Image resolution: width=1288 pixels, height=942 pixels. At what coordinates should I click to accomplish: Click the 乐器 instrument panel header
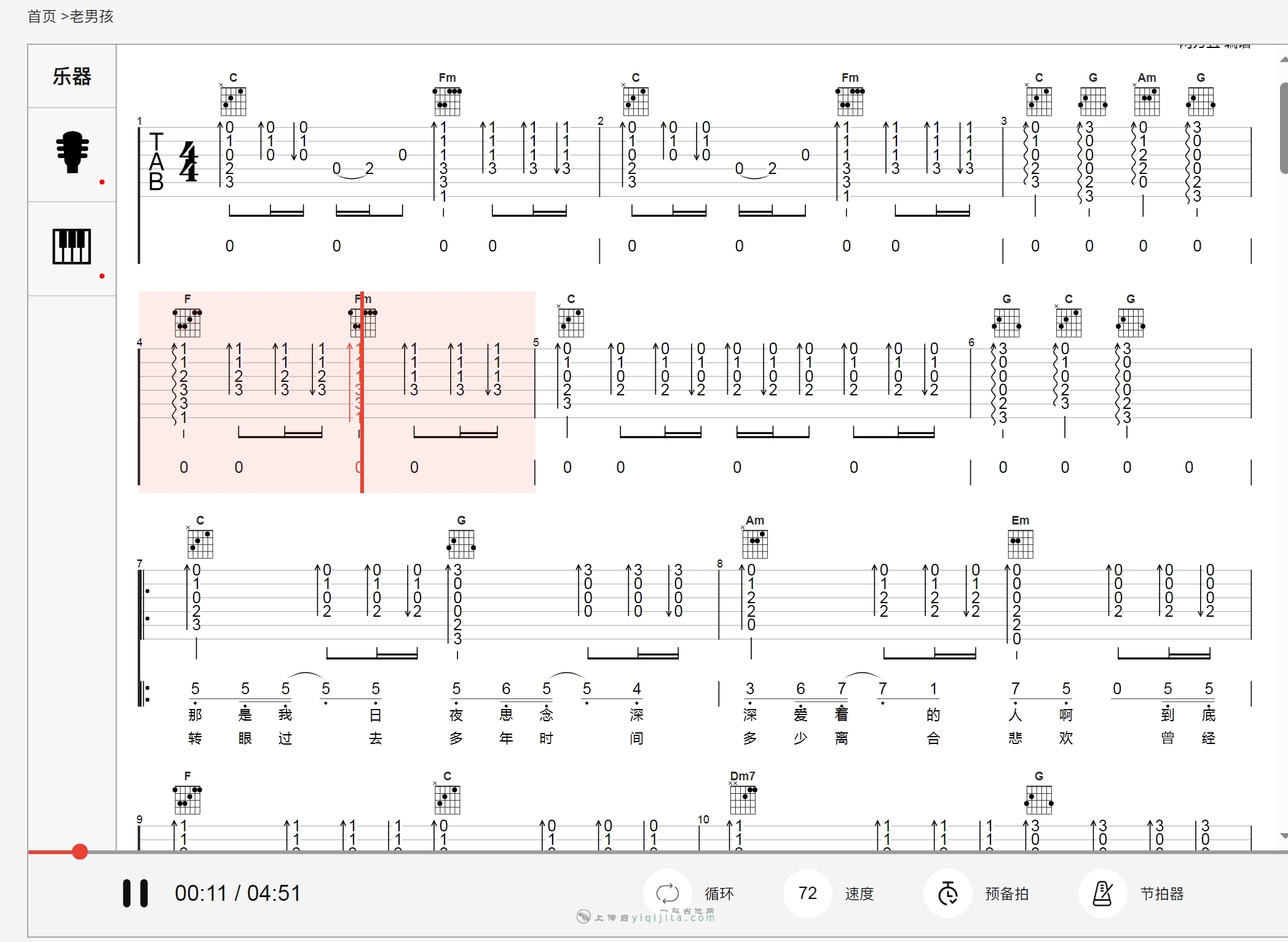point(72,76)
